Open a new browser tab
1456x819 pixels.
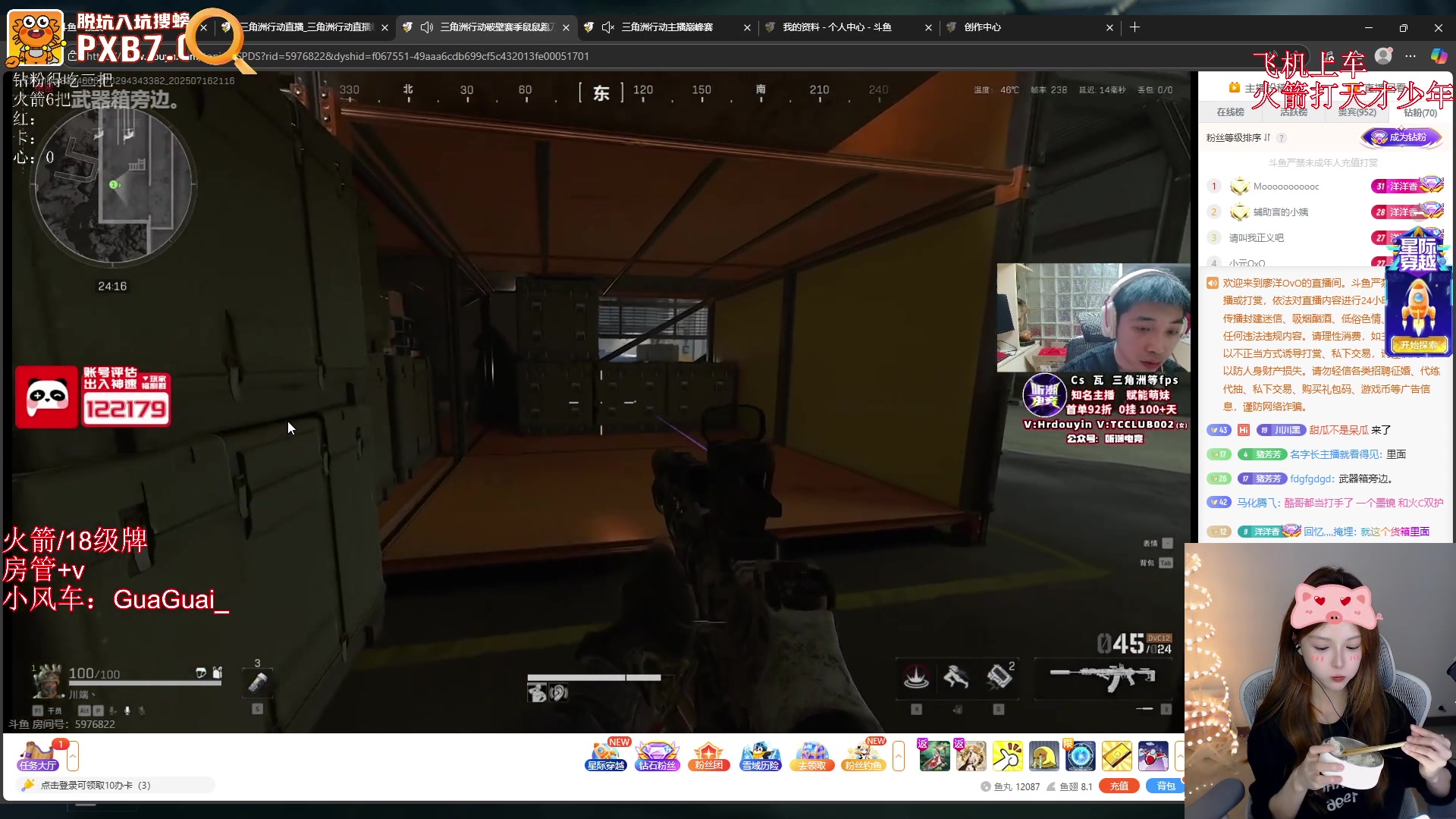(x=1134, y=27)
